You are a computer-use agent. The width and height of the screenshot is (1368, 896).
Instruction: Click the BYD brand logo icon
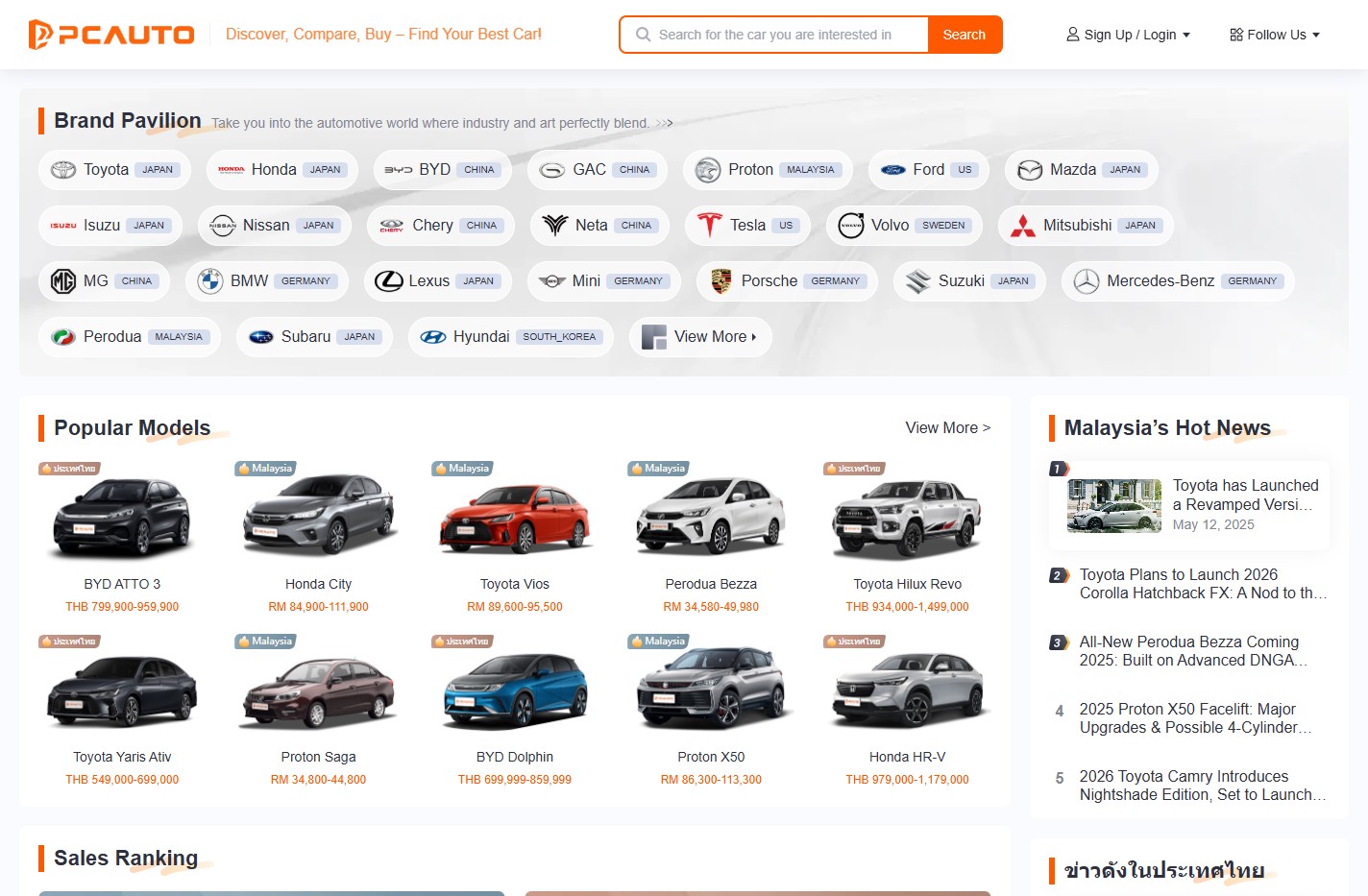(399, 170)
